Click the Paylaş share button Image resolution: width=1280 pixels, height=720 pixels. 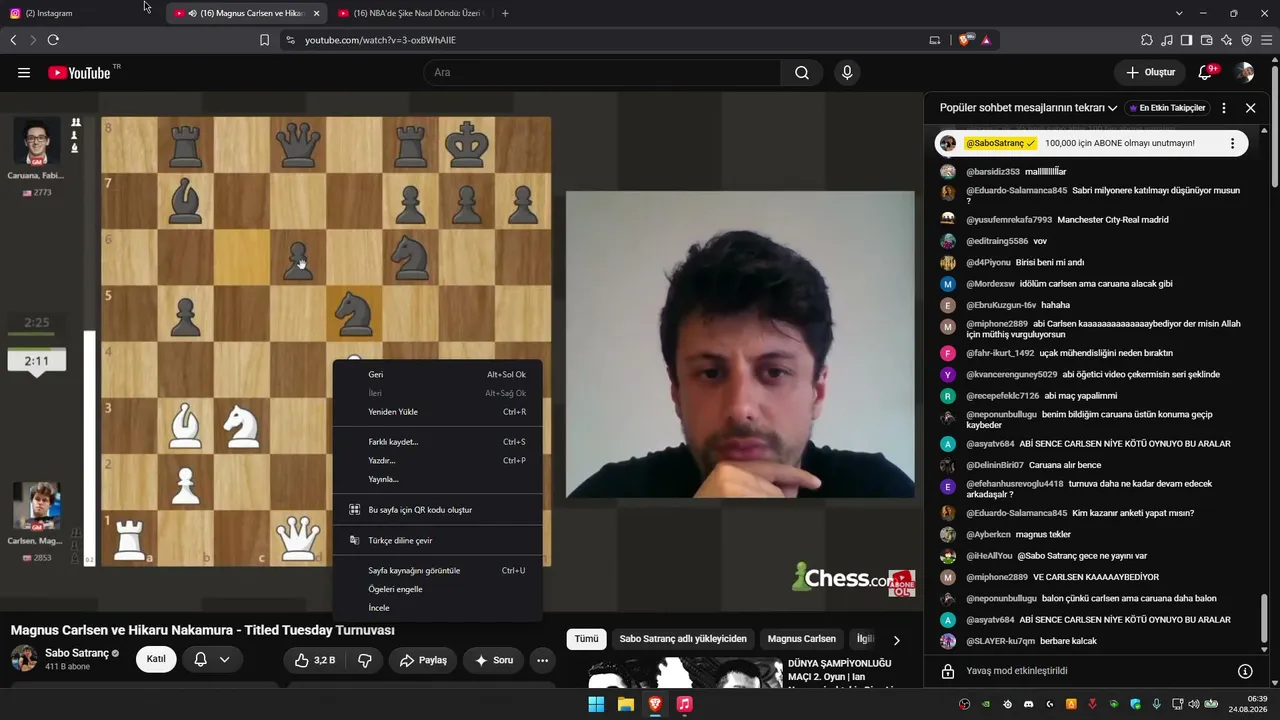(423, 660)
